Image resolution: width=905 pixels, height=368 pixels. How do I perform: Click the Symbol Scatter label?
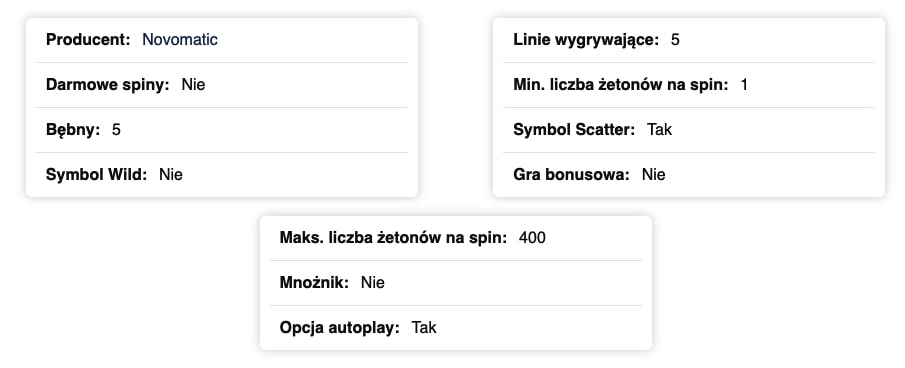point(574,130)
